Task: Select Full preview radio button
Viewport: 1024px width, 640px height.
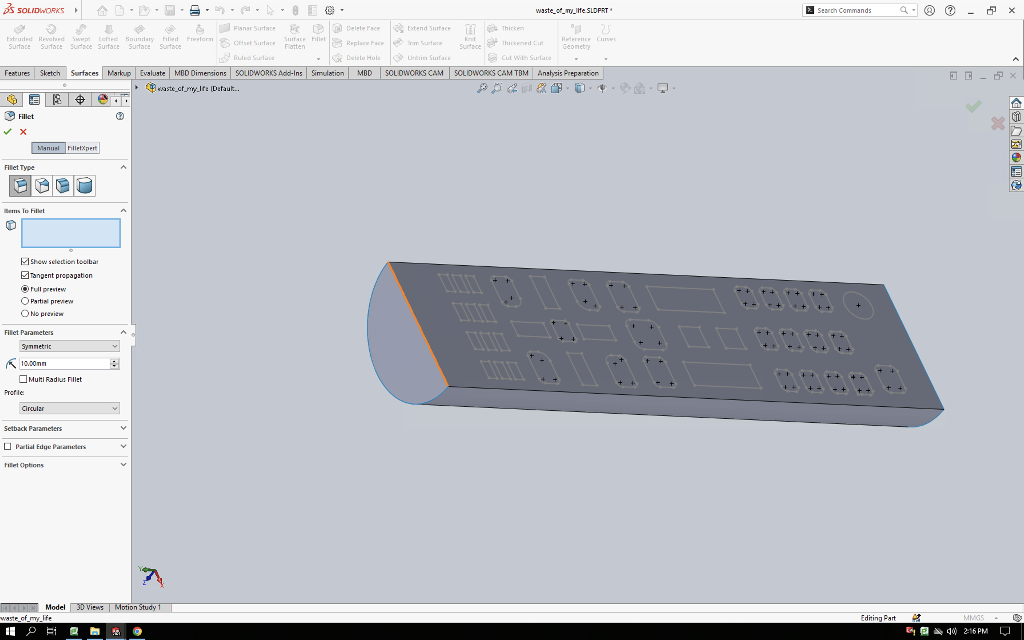Action: click(x=25, y=289)
